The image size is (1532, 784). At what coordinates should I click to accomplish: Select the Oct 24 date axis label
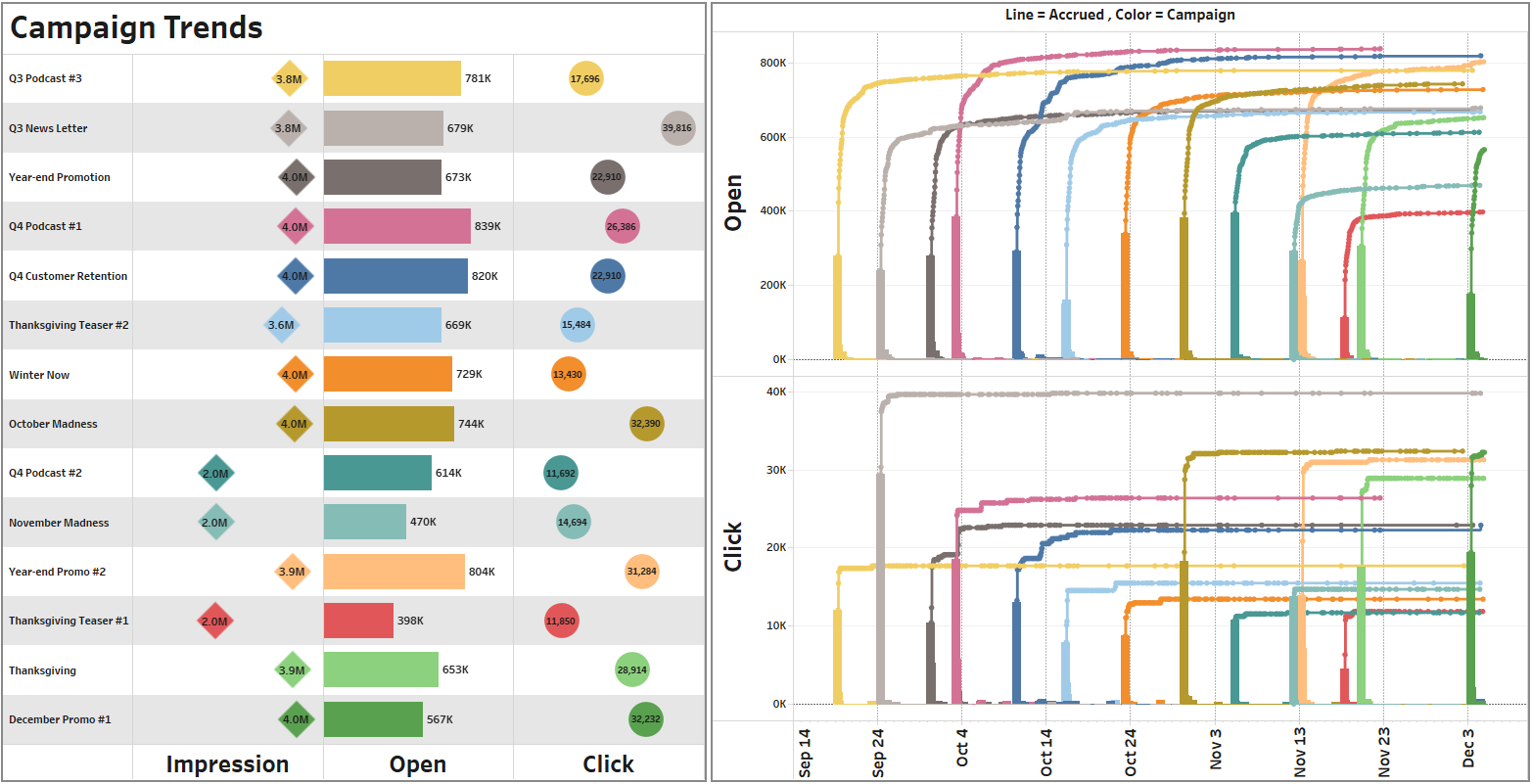point(1131,752)
